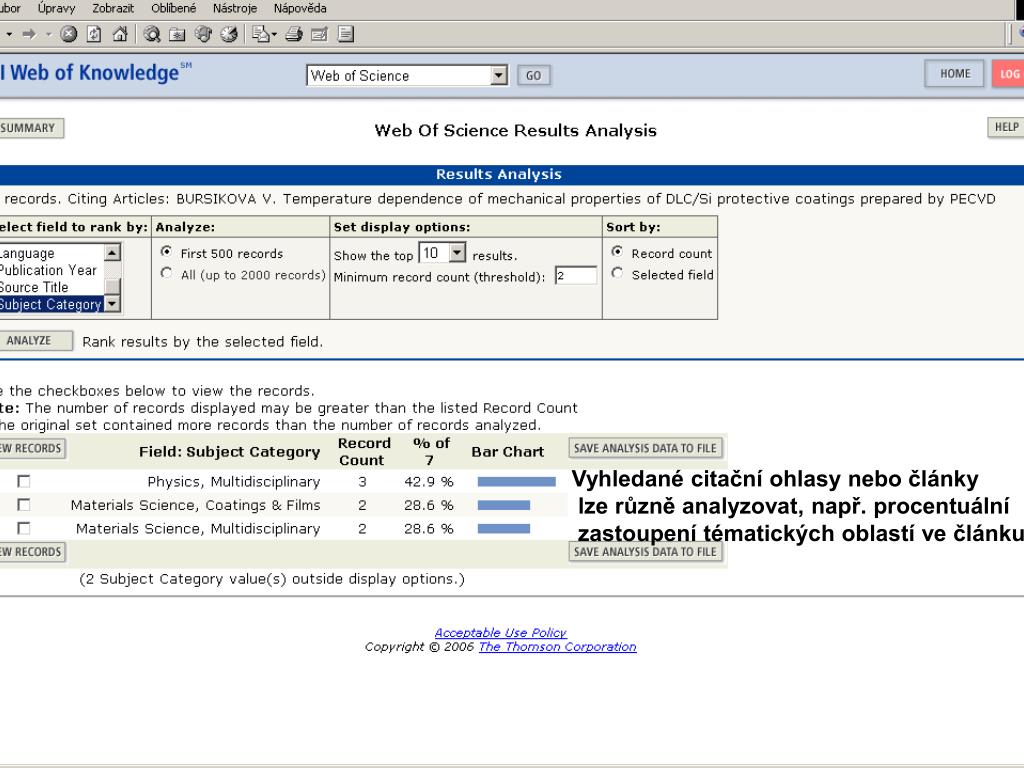
Task: Sort by Record count radio button
Action: [617, 252]
